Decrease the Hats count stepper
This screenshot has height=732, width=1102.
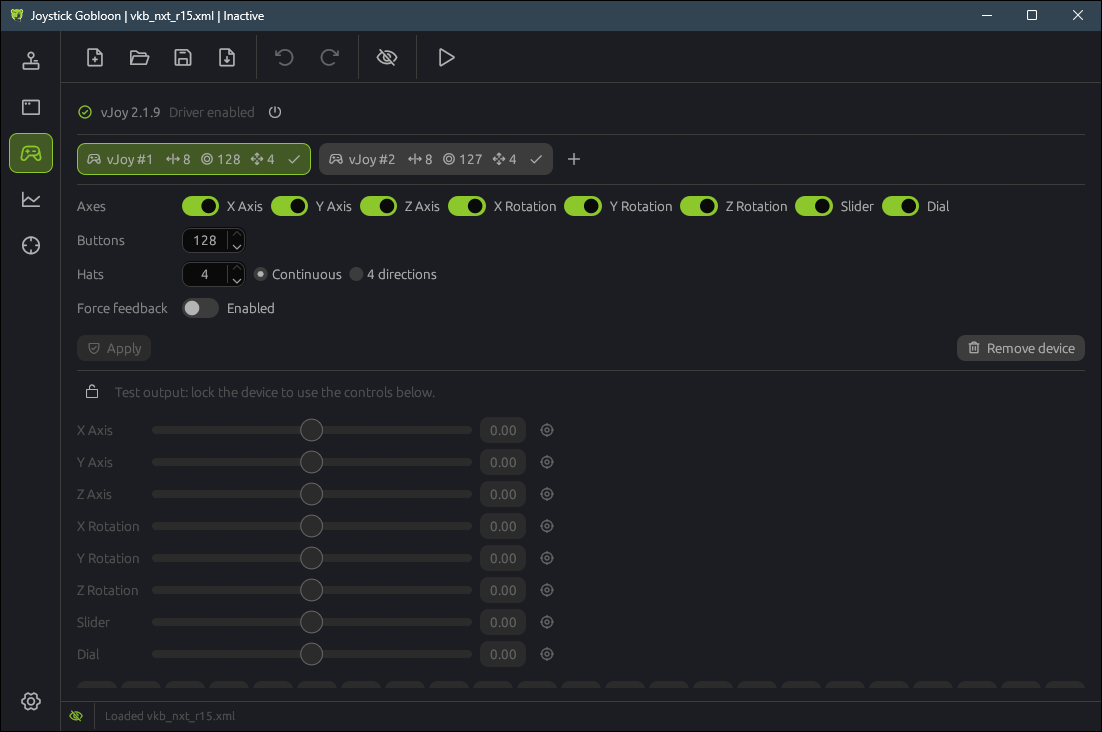[x=237, y=280]
